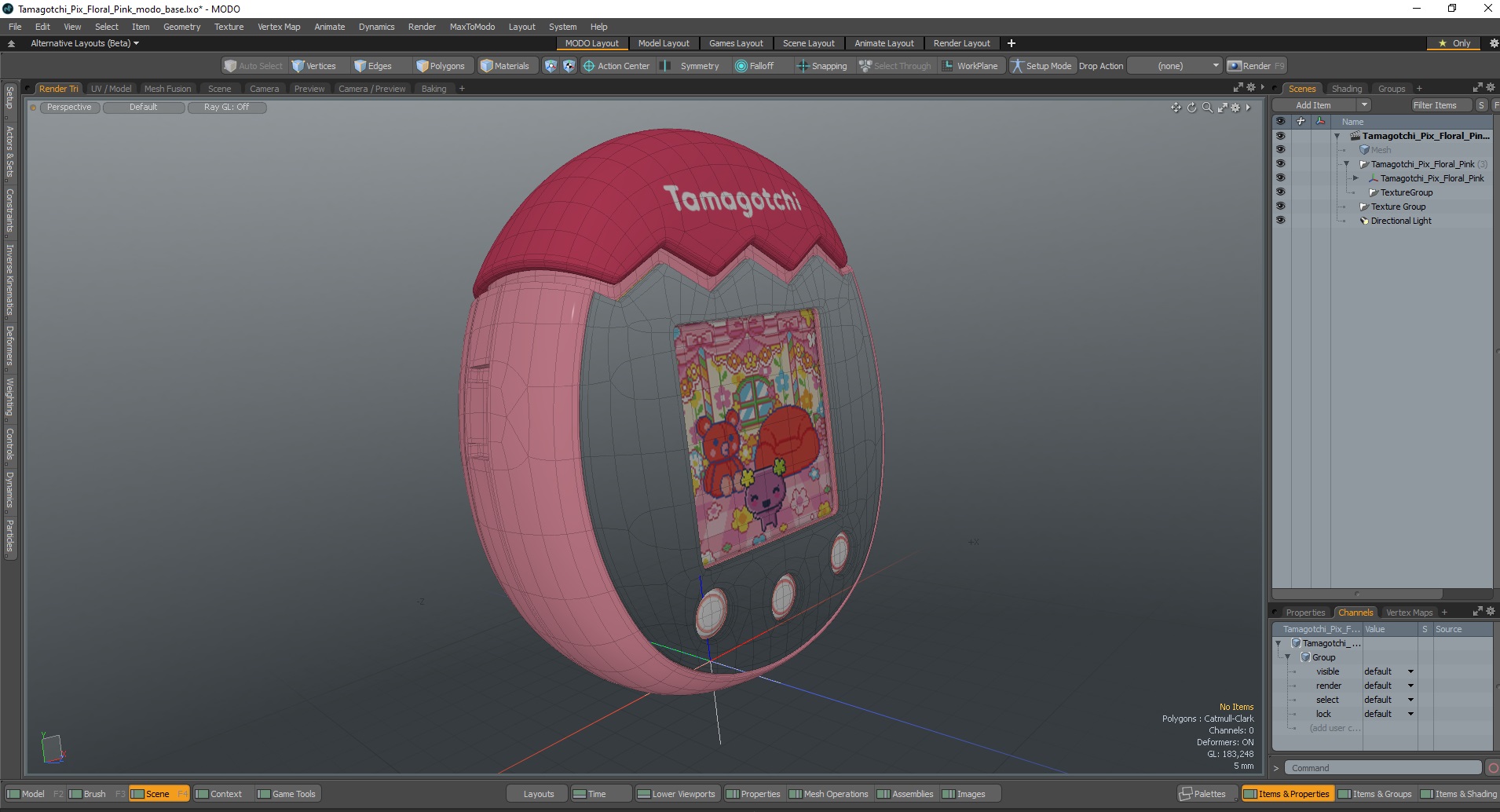Switch to Properties tab

[x=1305, y=613]
